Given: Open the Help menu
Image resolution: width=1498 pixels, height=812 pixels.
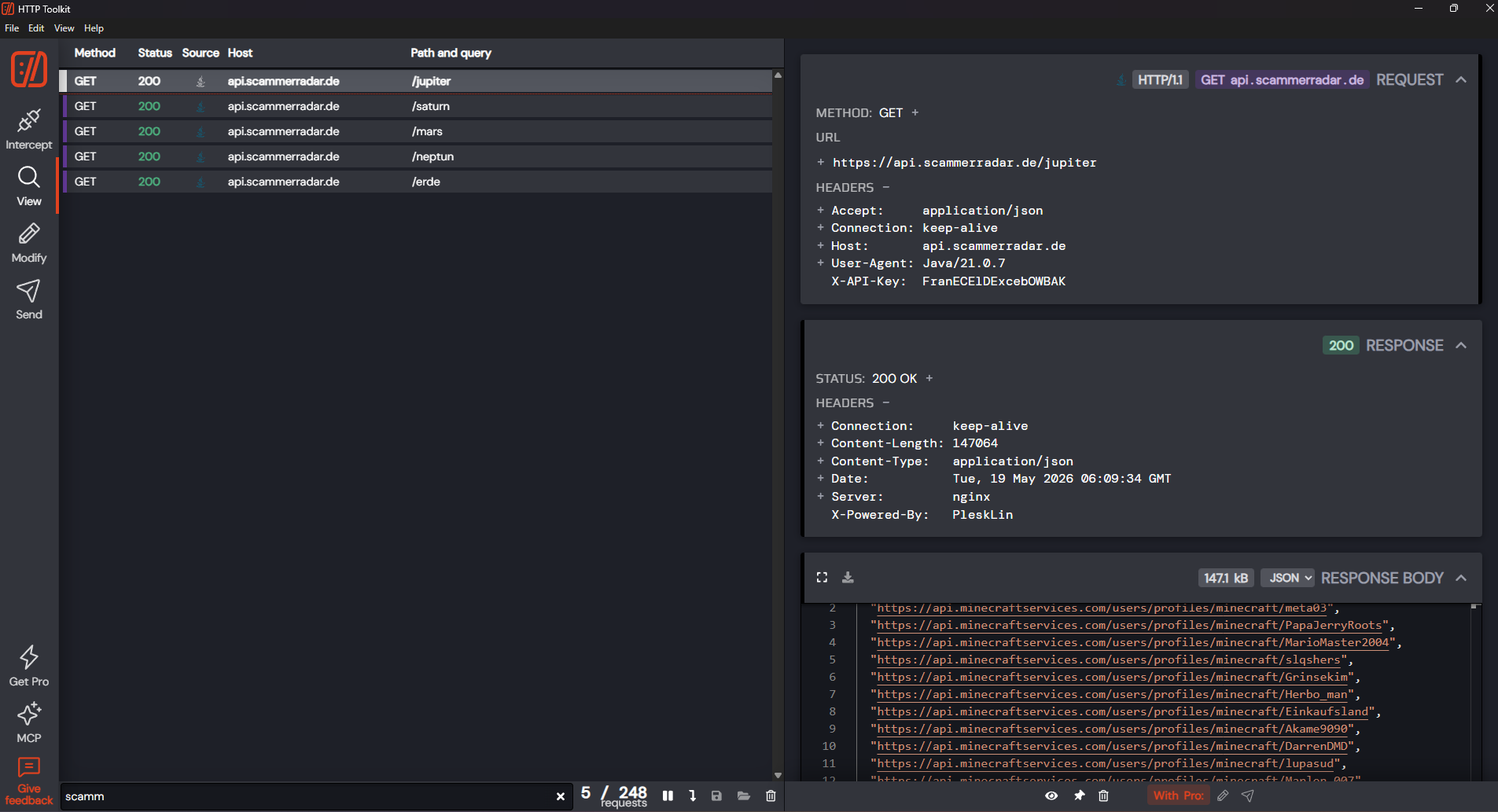Looking at the screenshot, I should (94, 28).
